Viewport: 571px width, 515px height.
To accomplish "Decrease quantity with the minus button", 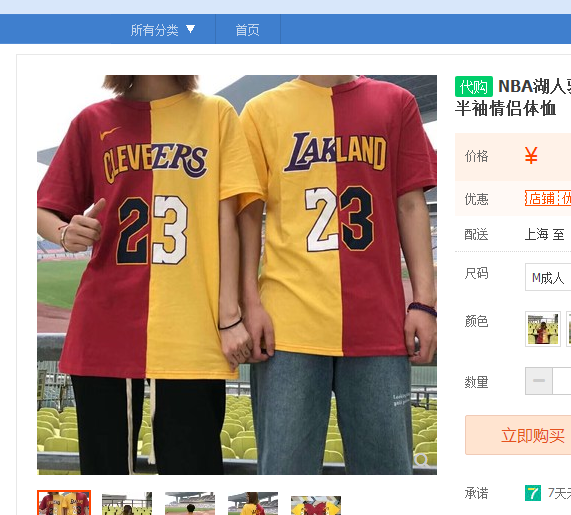I will (539, 381).
